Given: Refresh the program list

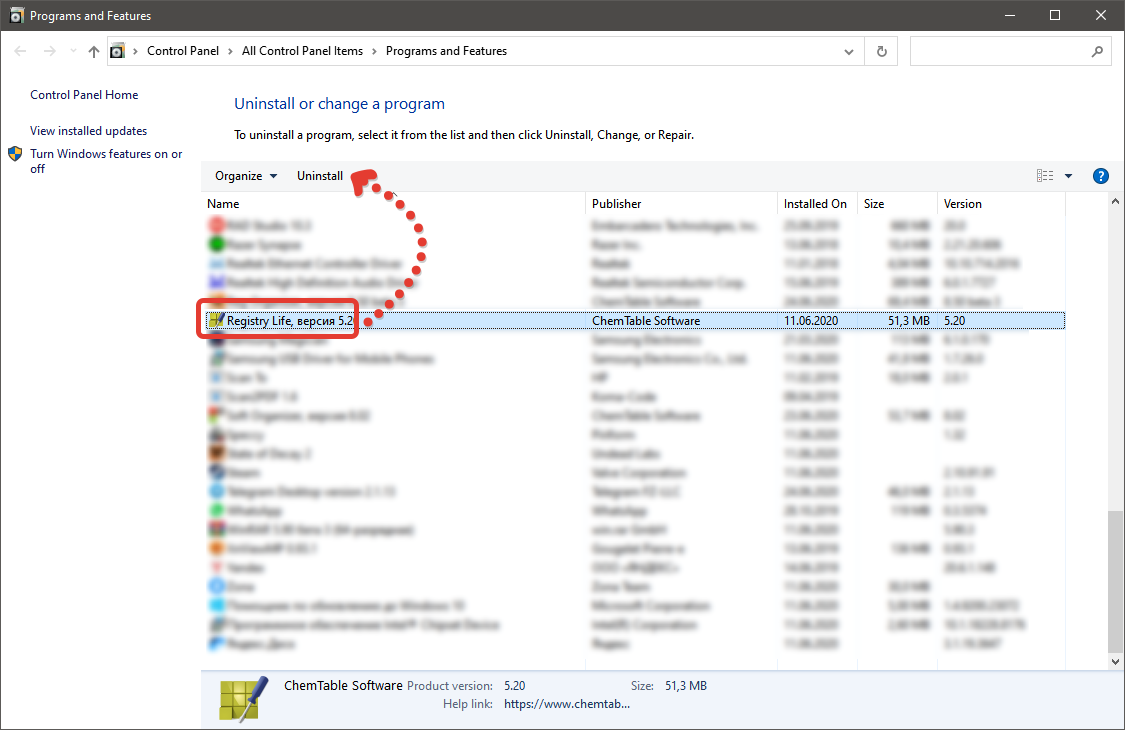Looking at the screenshot, I should point(881,50).
